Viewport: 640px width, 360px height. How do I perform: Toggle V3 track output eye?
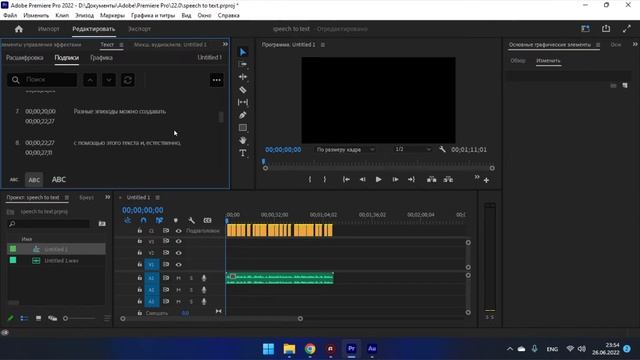click(x=178, y=241)
